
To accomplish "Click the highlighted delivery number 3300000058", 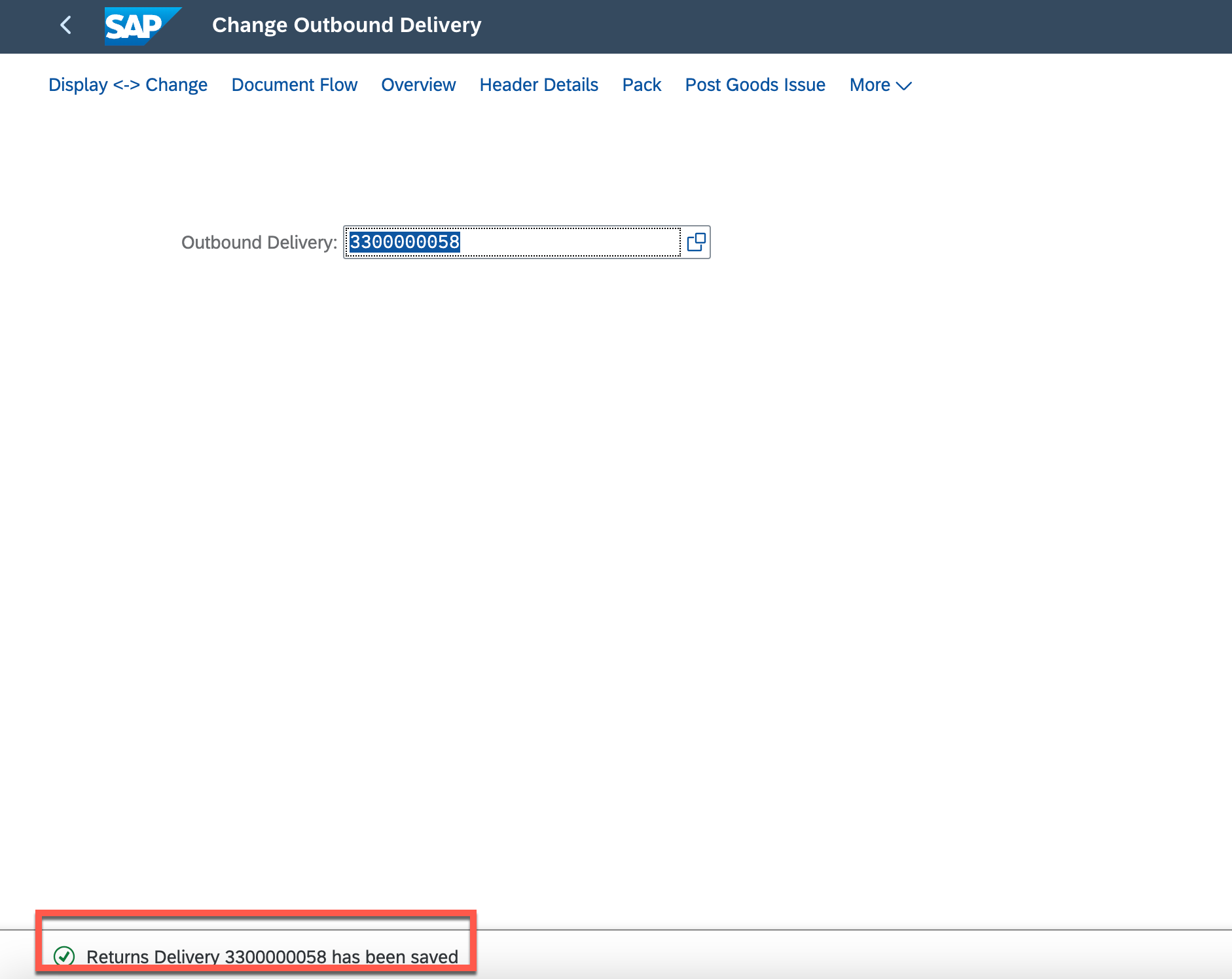I will (405, 242).
